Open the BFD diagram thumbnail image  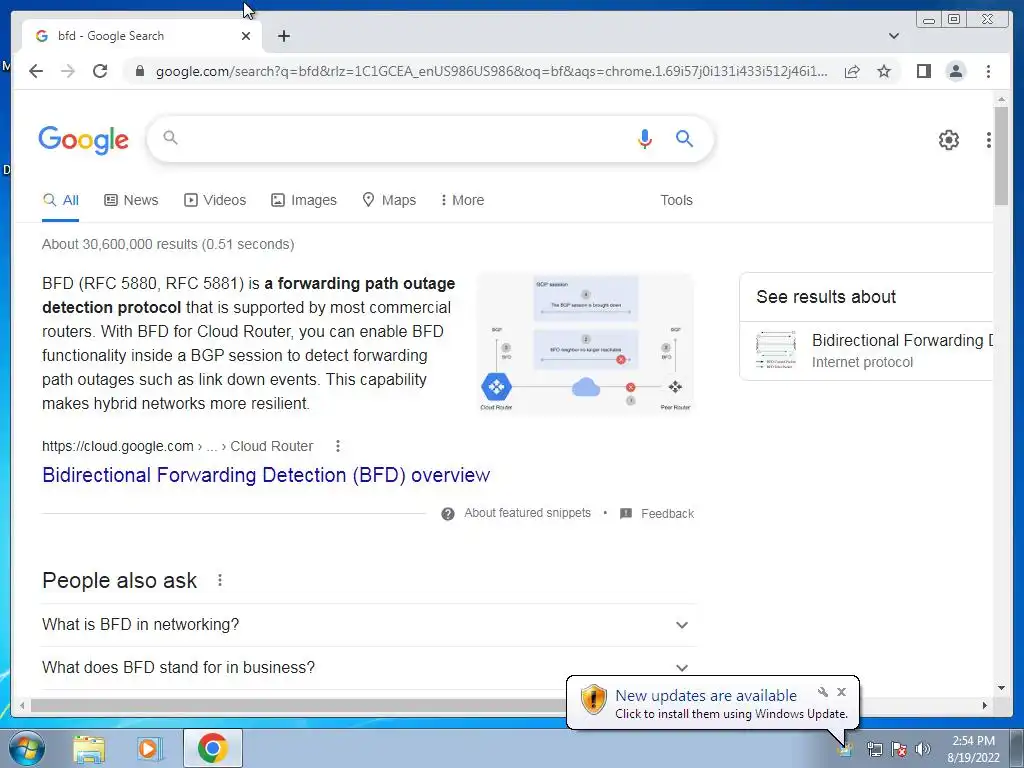pos(585,344)
